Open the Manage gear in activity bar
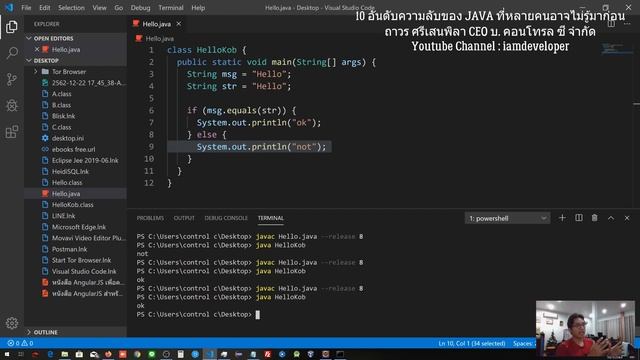 coord(11,323)
